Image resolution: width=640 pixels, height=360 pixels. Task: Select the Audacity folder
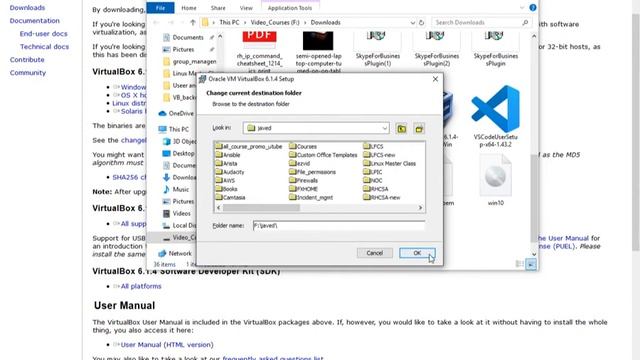[230, 172]
